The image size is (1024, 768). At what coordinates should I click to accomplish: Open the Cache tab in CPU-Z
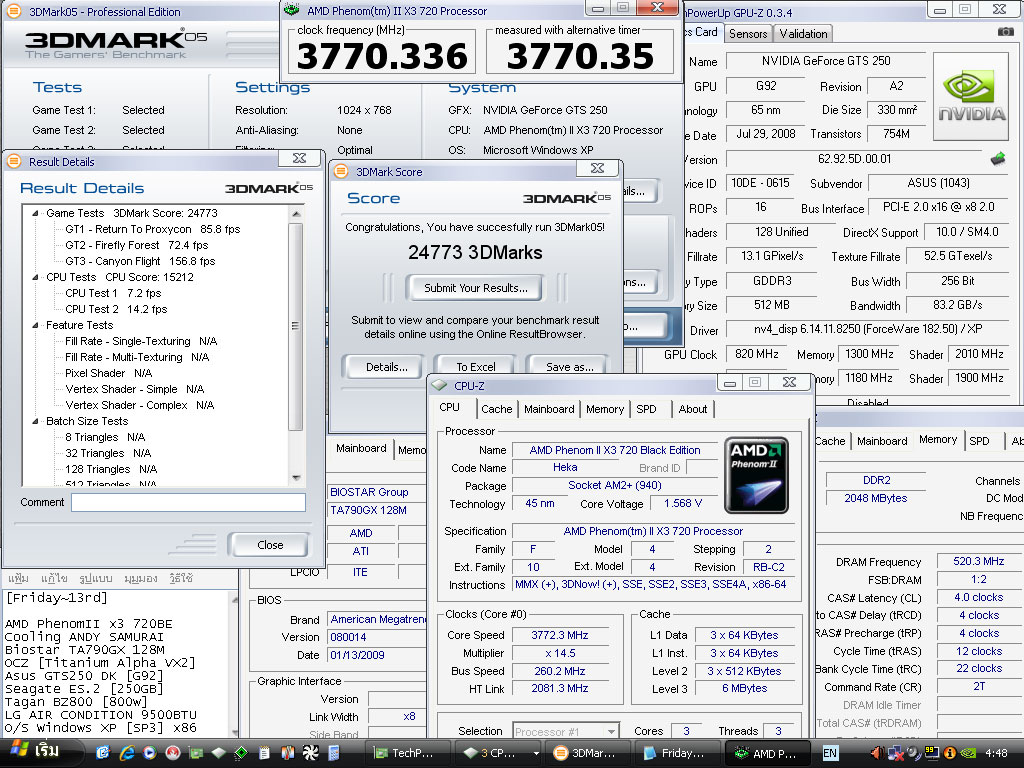point(497,409)
